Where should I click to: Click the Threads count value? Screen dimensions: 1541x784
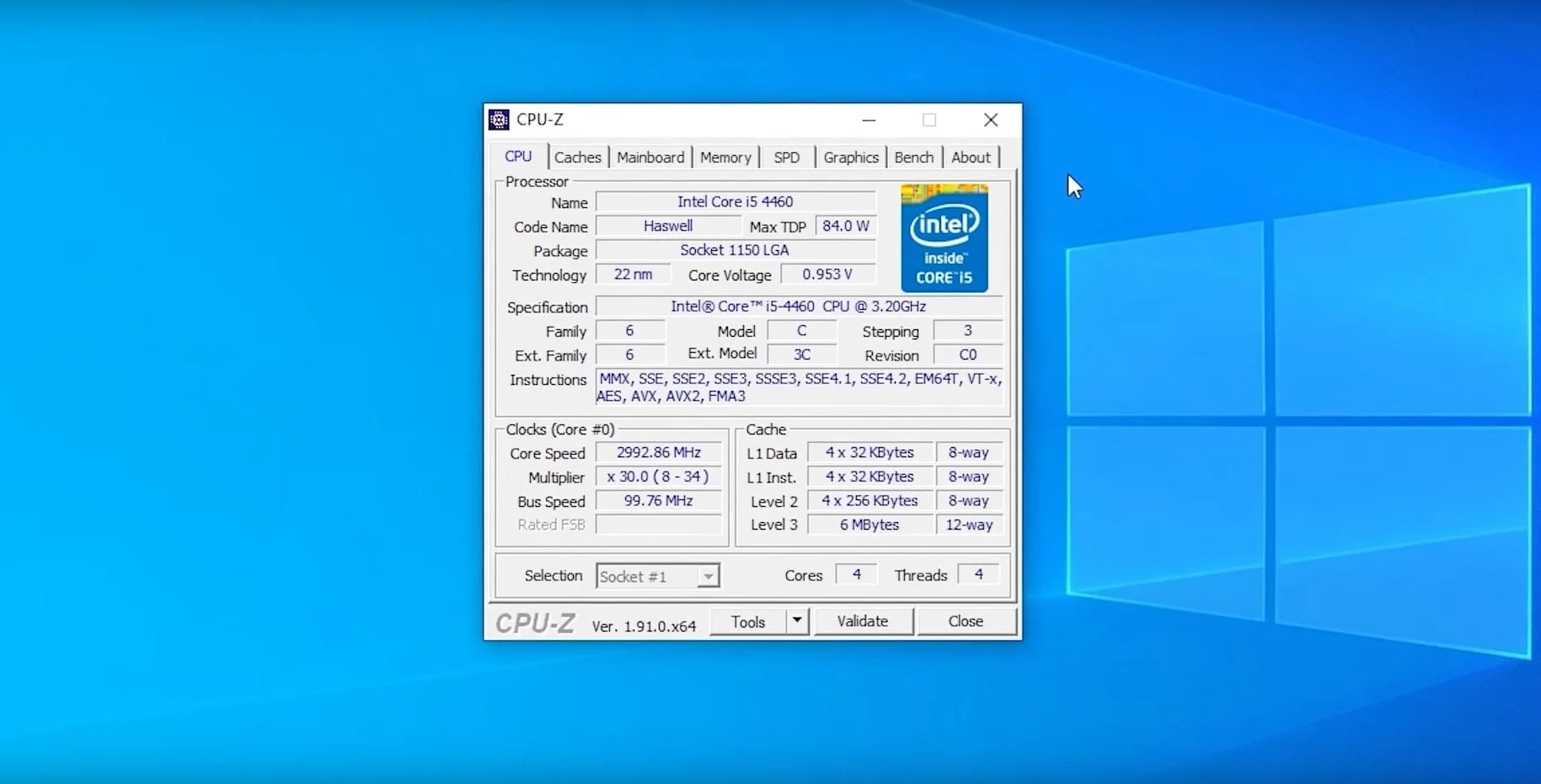point(978,574)
